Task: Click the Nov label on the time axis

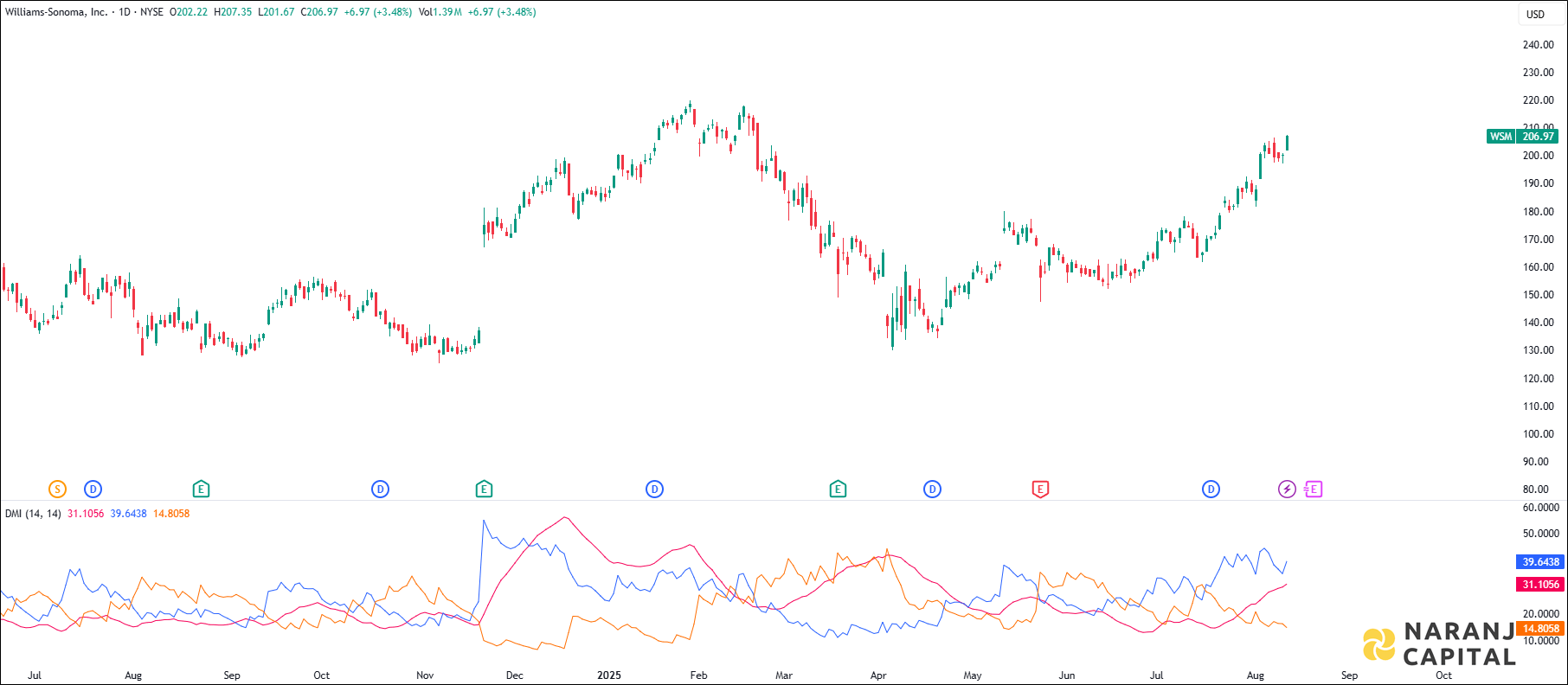Action: point(425,675)
